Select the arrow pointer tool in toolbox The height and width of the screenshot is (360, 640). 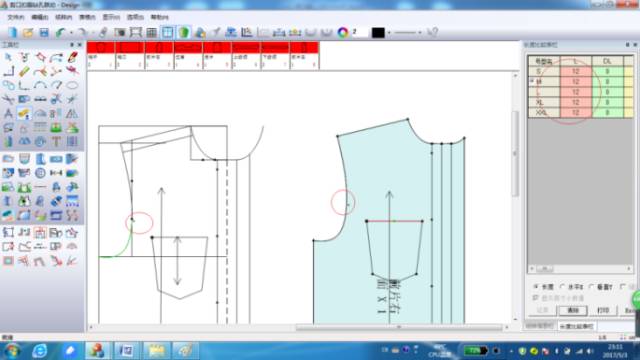point(8,57)
